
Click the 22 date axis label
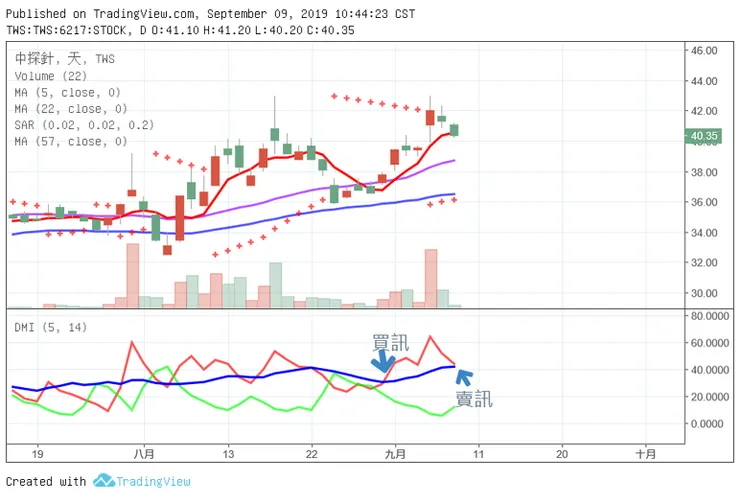tap(311, 454)
